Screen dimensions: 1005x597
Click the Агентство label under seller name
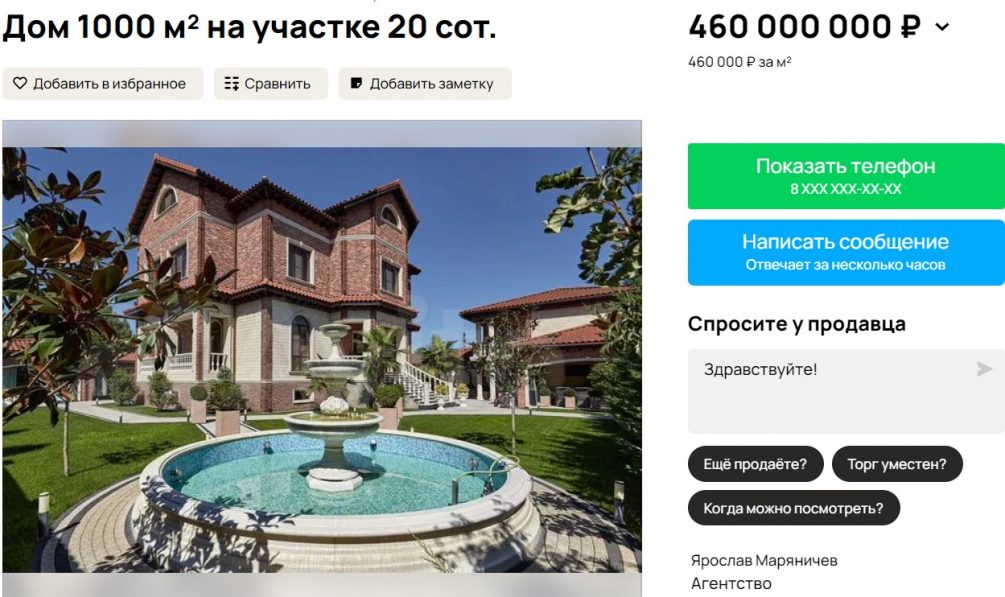731,584
